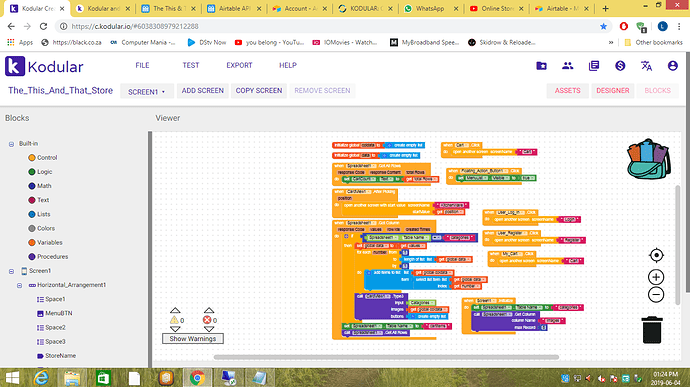Open the backpack icon in viewer

pos(649,159)
